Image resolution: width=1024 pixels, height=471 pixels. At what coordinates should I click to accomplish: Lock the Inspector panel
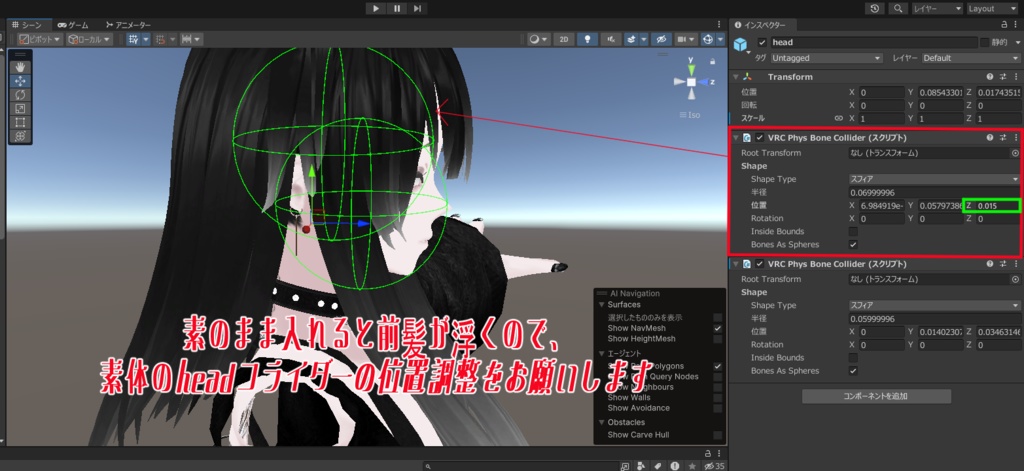[1004, 25]
